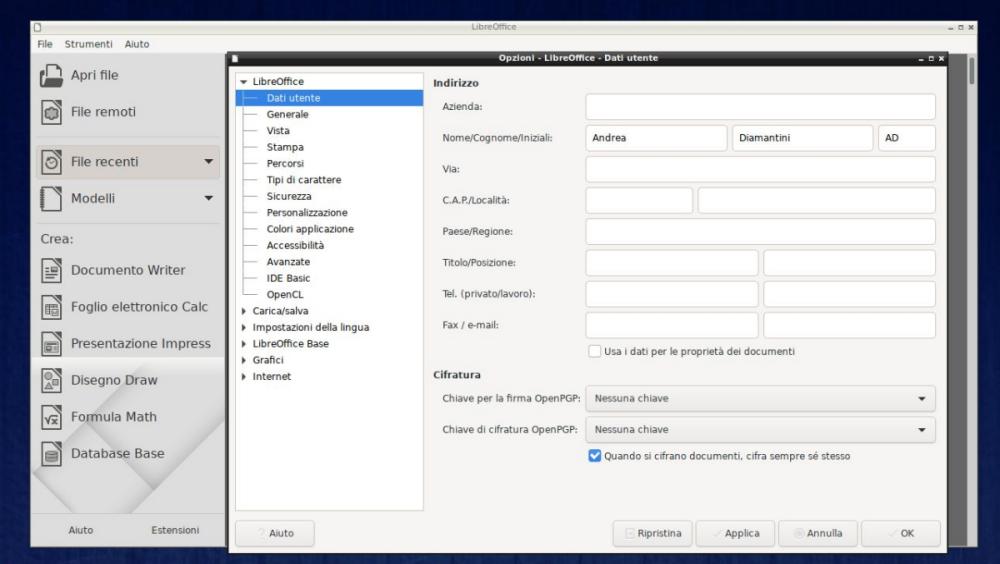Select Colori applicazione in options tree
Image resolution: width=1000 pixels, height=564 pixels.
point(309,229)
